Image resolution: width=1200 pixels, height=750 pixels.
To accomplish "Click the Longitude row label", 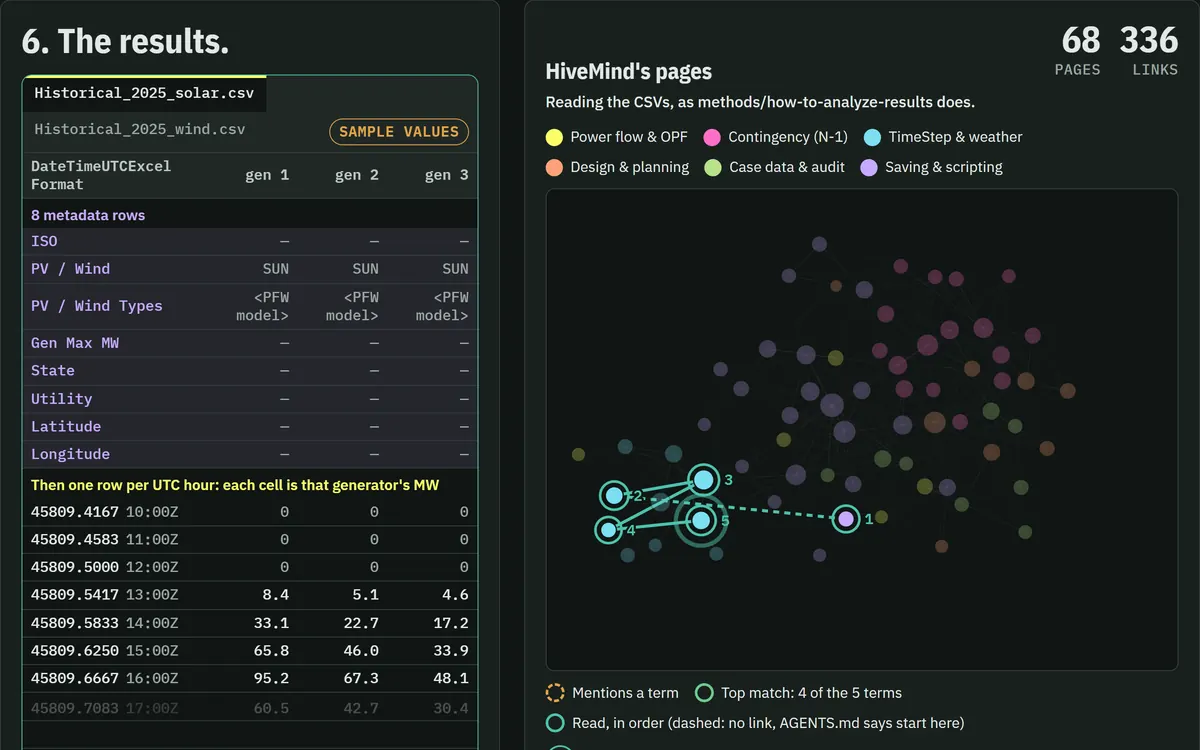I will point(71,454).
